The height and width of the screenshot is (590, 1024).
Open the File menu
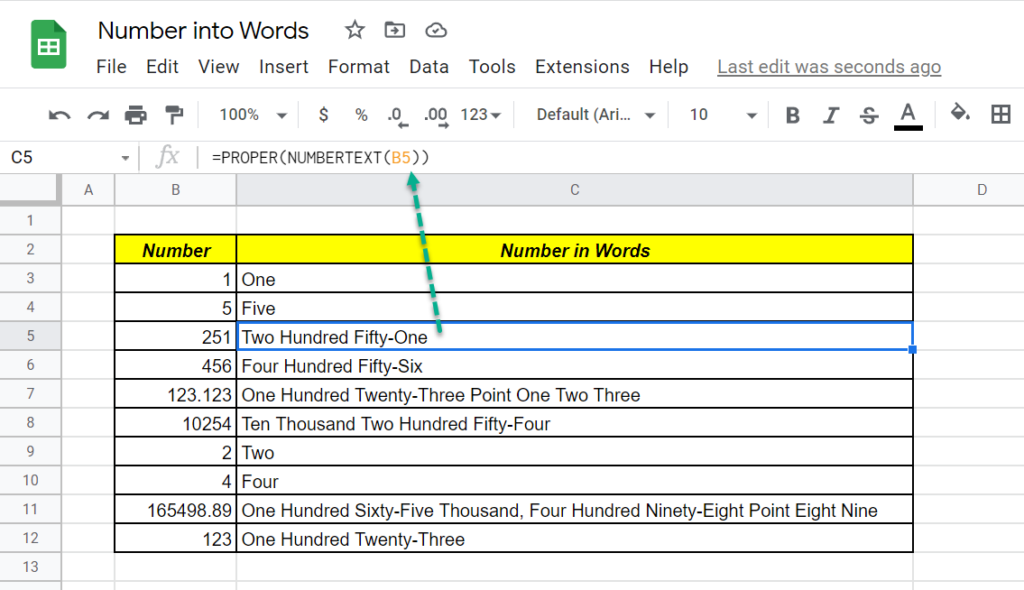click(x=112, y=67)
